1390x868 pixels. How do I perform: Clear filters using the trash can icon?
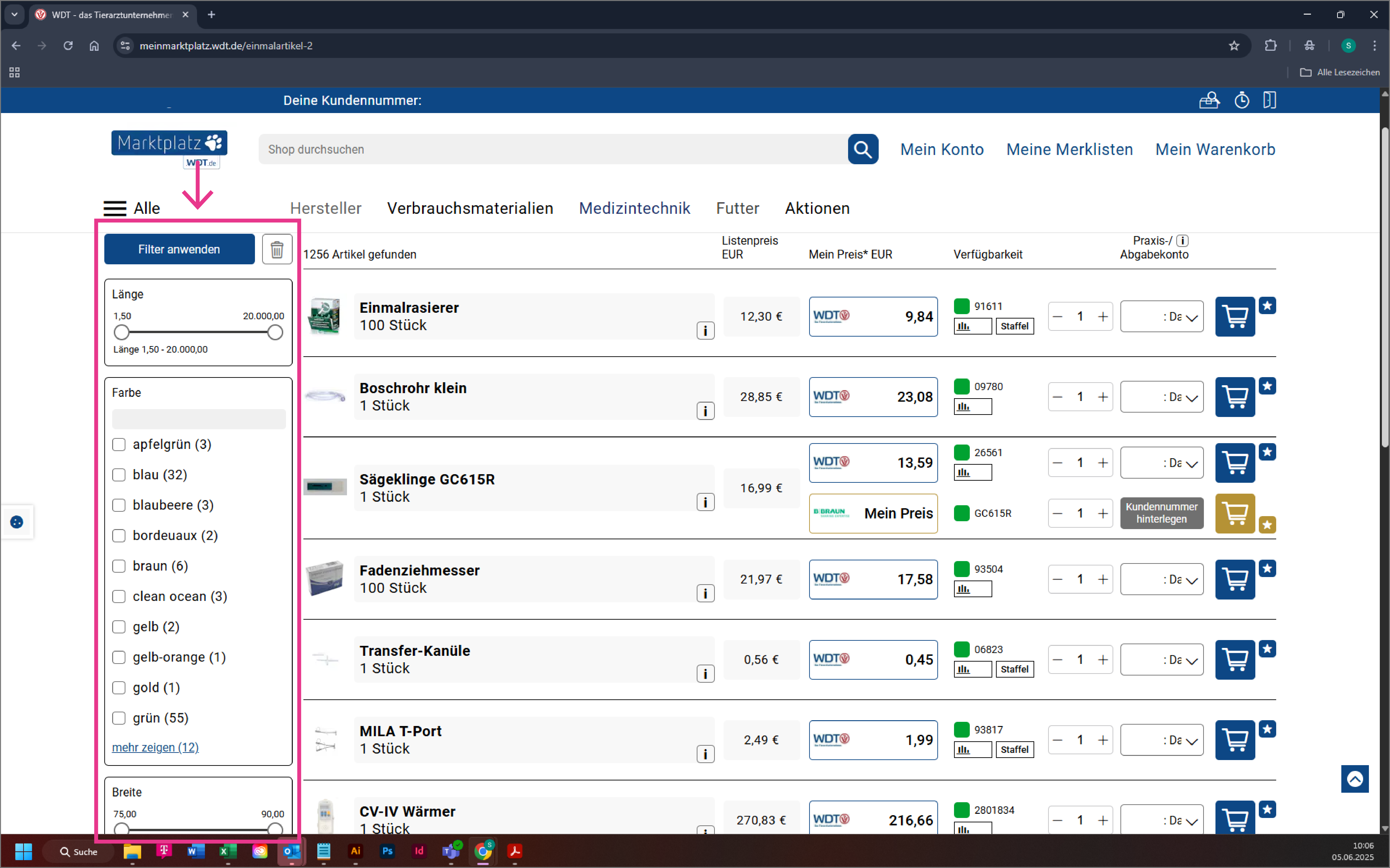[276, 249]
